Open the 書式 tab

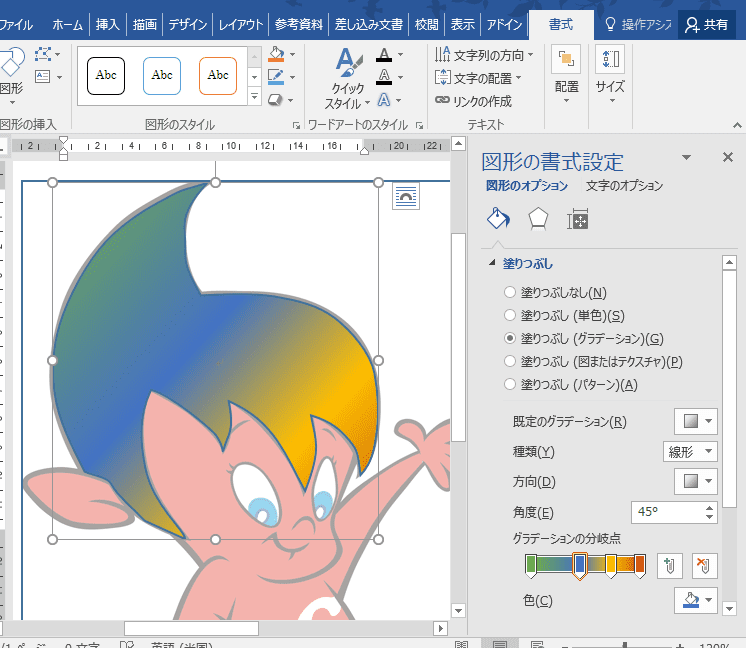tap(561, 24)
